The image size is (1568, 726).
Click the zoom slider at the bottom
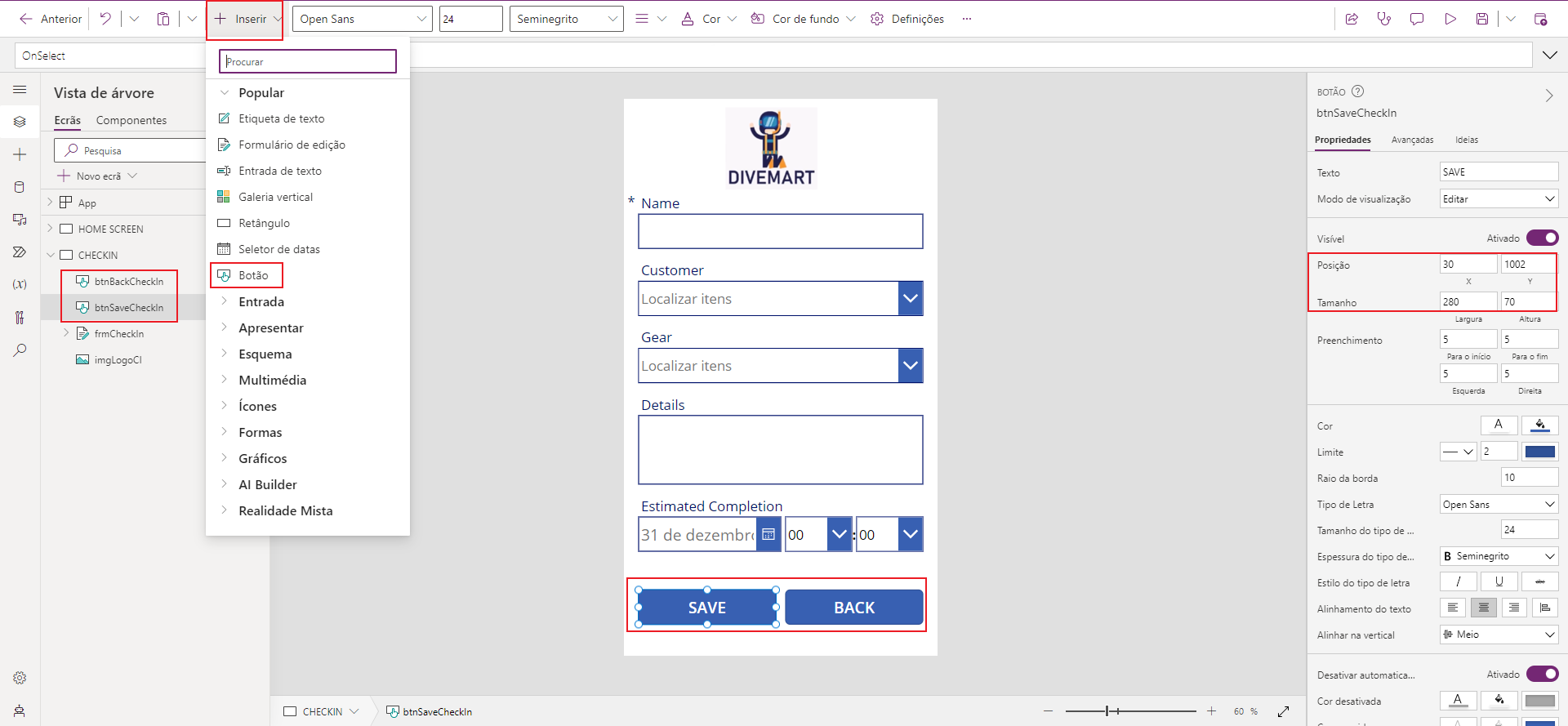pos(1131,711)
